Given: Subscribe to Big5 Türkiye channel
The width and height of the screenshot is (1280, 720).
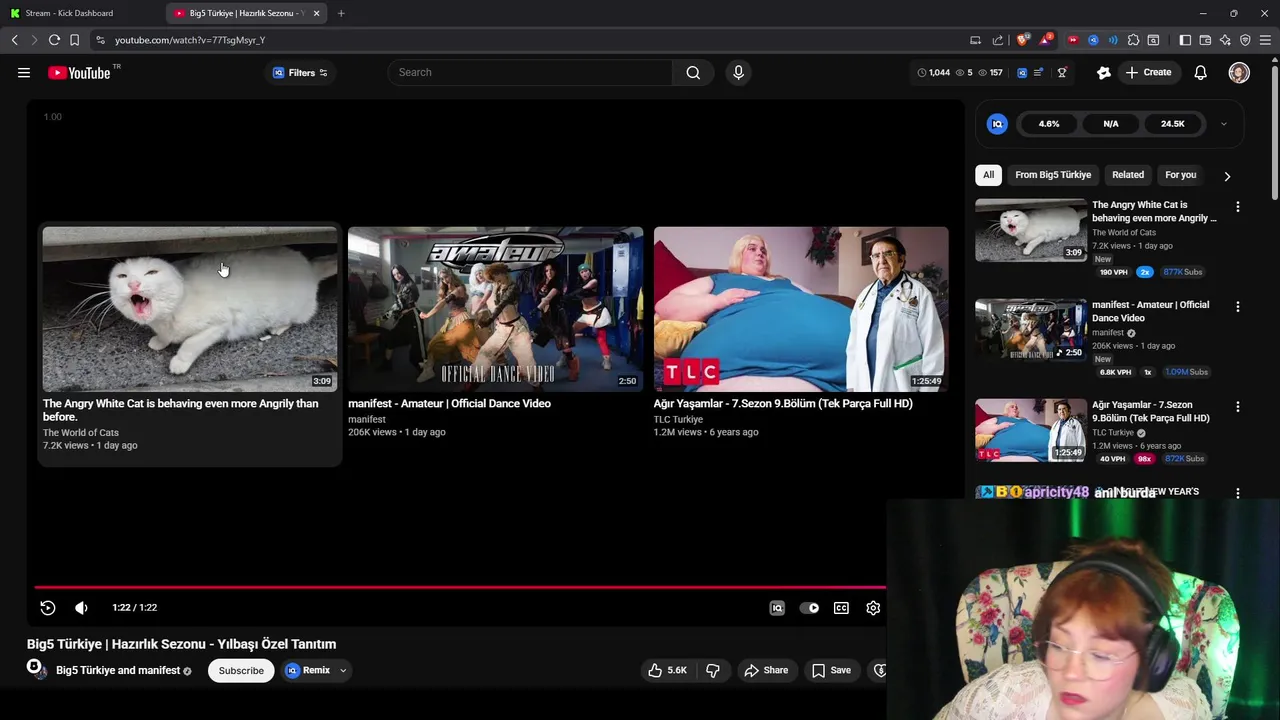Looking at the screenshot, I should [x=241, y=670].
